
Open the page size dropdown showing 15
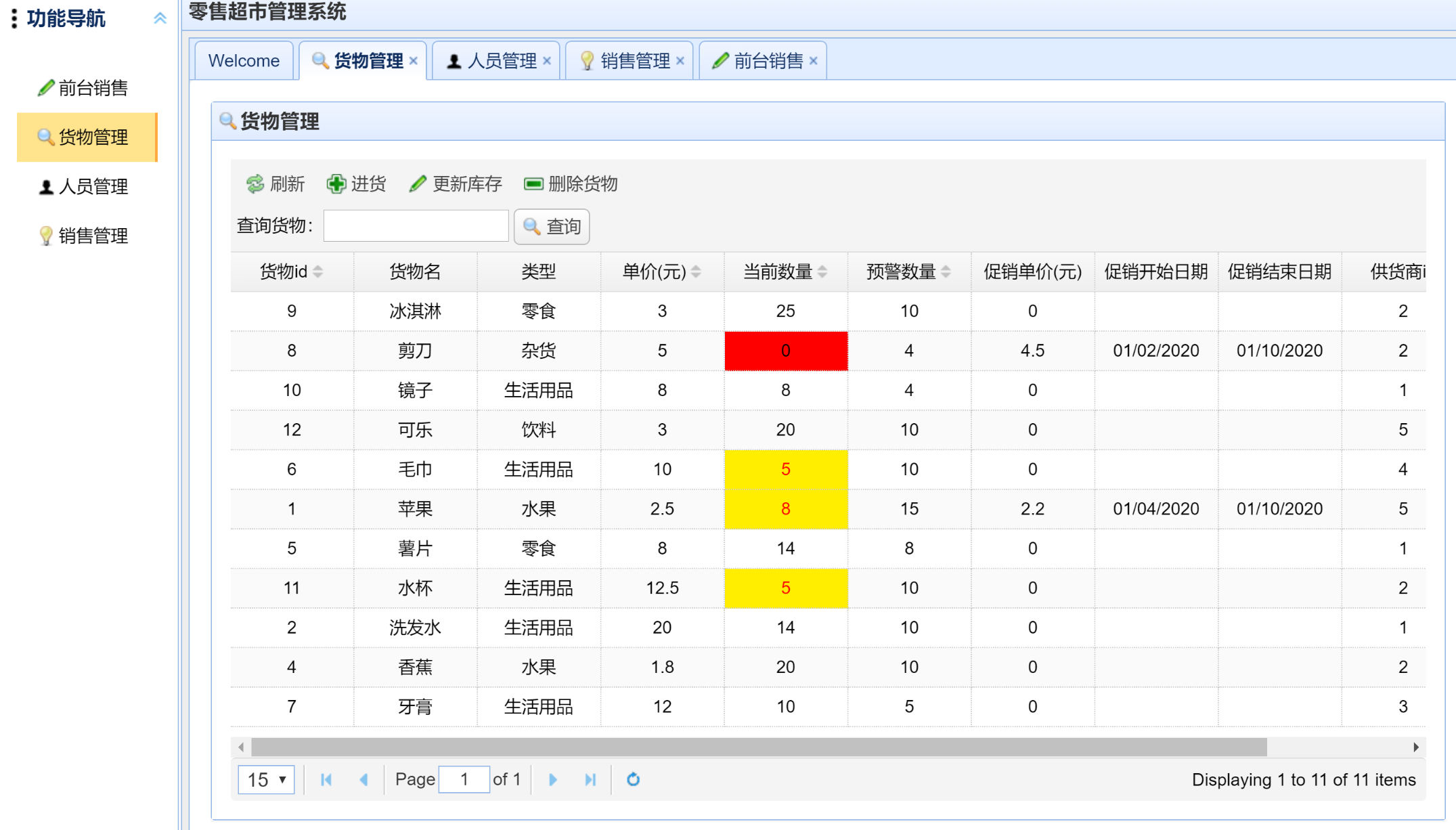[266, 780]
